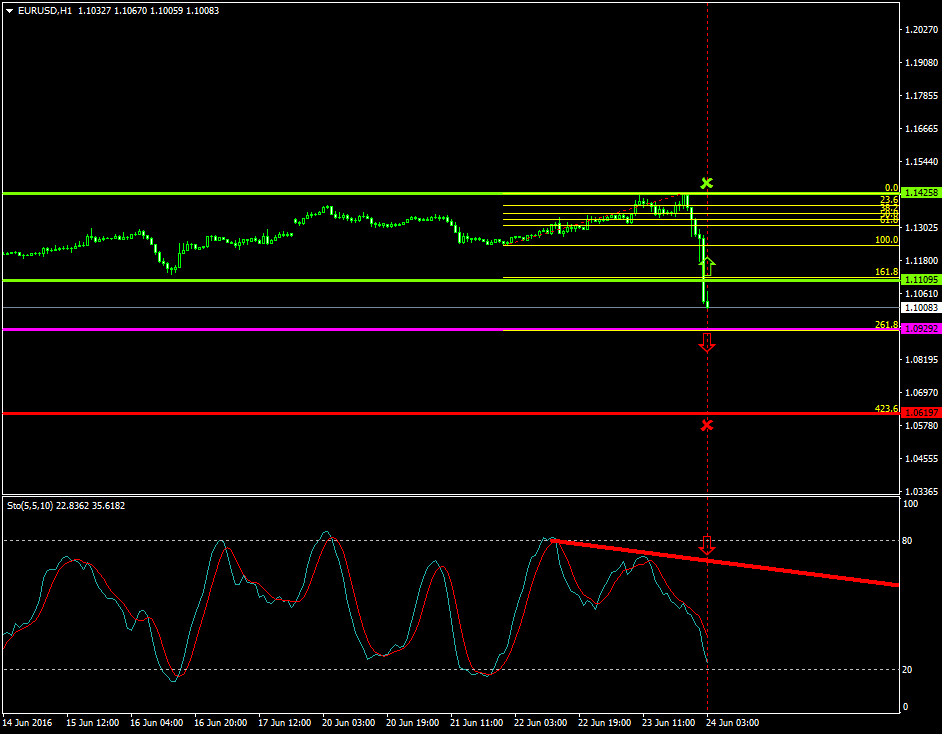This screenshot has width=942, height=734.
Task: Click the Fibonacci 161.8 level label
Action: coord(886,272)
